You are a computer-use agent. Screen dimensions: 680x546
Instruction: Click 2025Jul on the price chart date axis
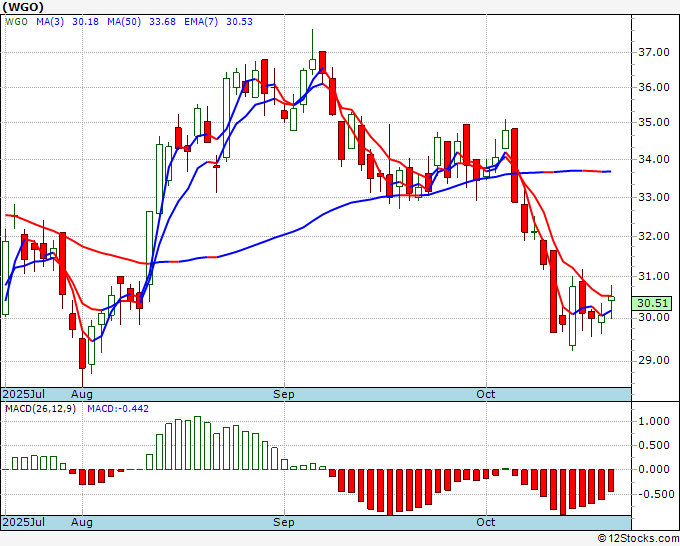24,394
